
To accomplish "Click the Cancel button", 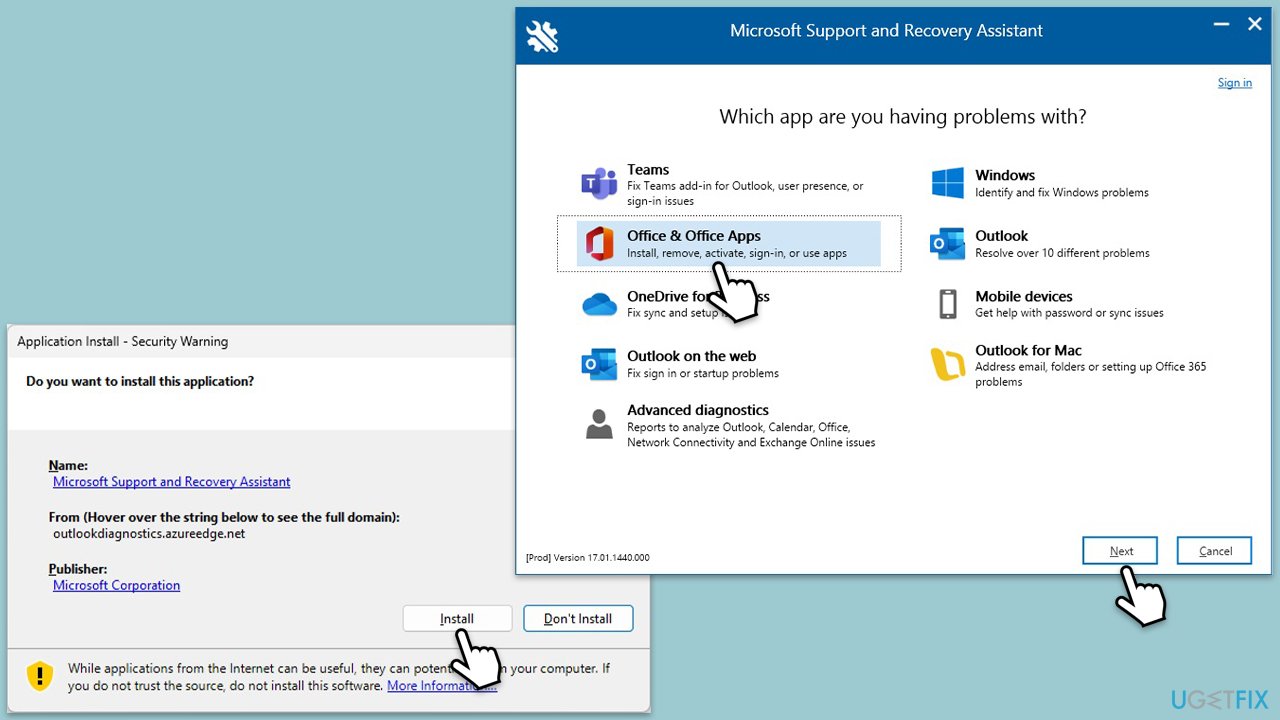I will coord(1215,551).
